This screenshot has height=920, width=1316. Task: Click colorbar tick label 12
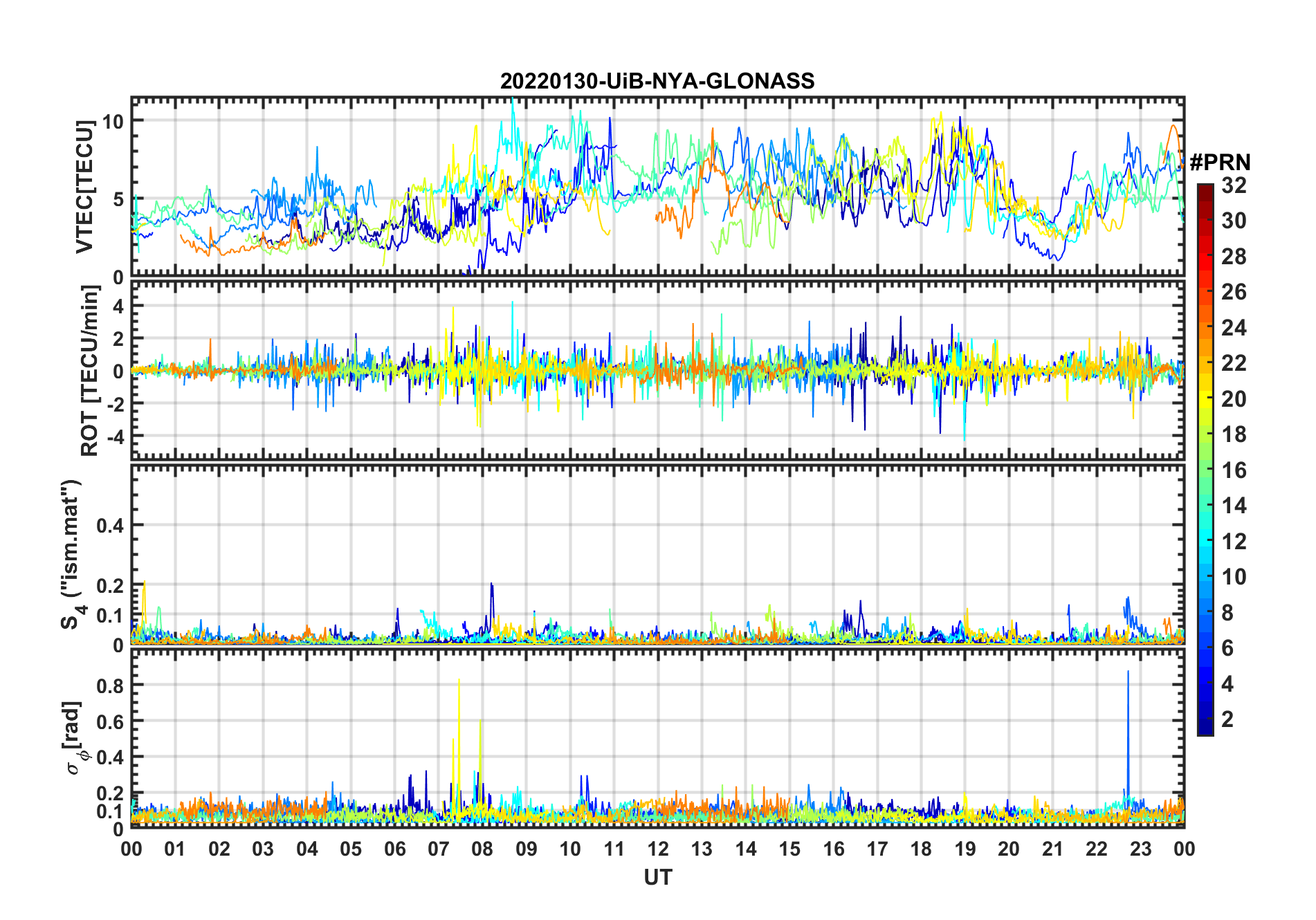coord(1234,541)
